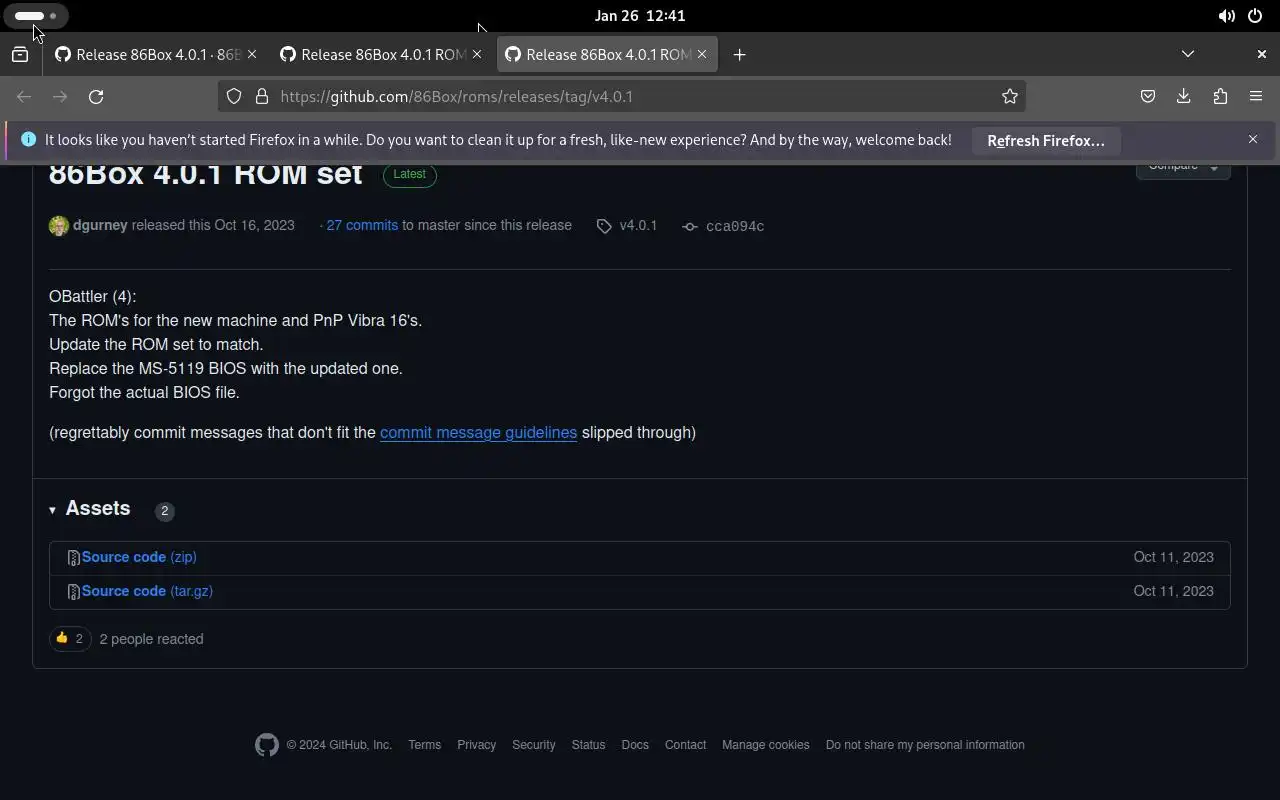Open the Pocket save icon
Image resolution: width=1280 pixels, height=800 pixels.
pos(1148,97)
